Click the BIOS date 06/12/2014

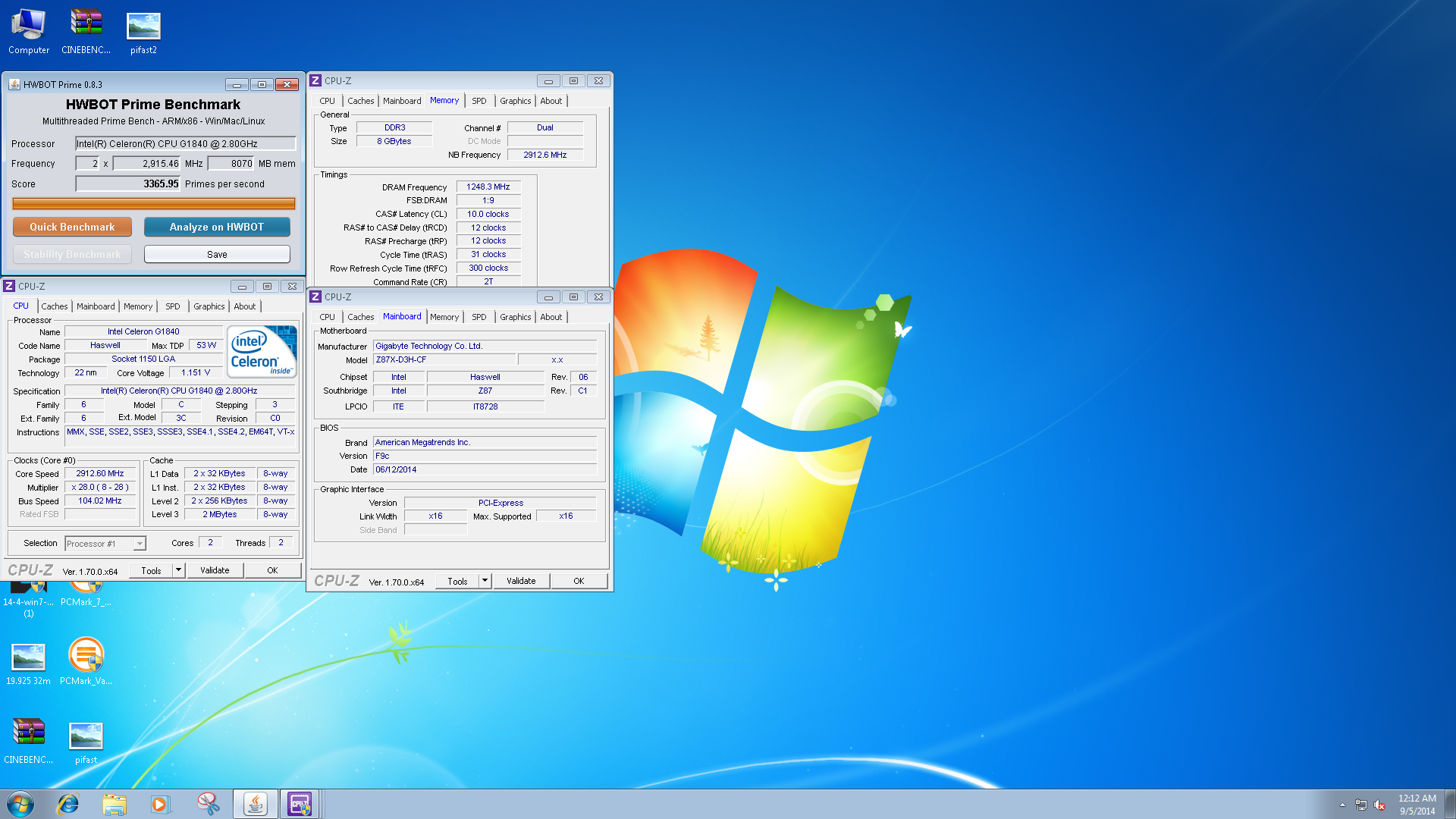click(x=485, y=469)
